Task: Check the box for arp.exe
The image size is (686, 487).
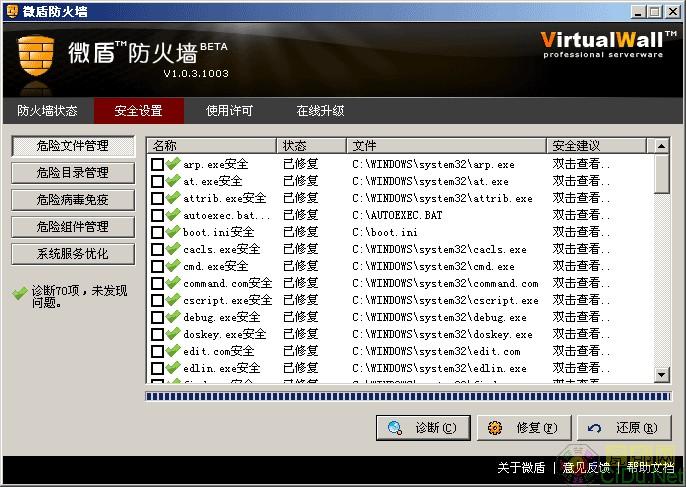Action: [x=157, y=165]
